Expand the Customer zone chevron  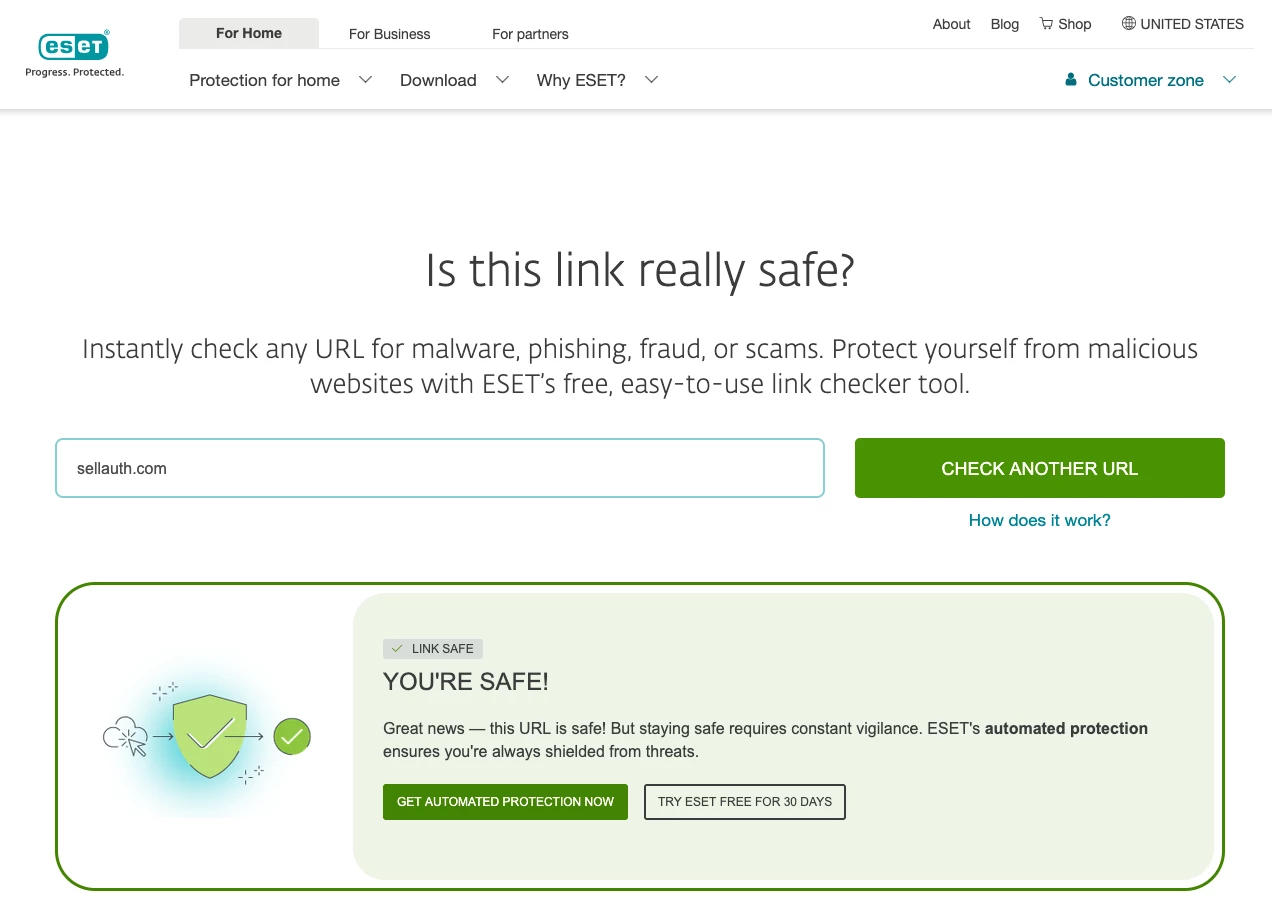(1230, 80)
